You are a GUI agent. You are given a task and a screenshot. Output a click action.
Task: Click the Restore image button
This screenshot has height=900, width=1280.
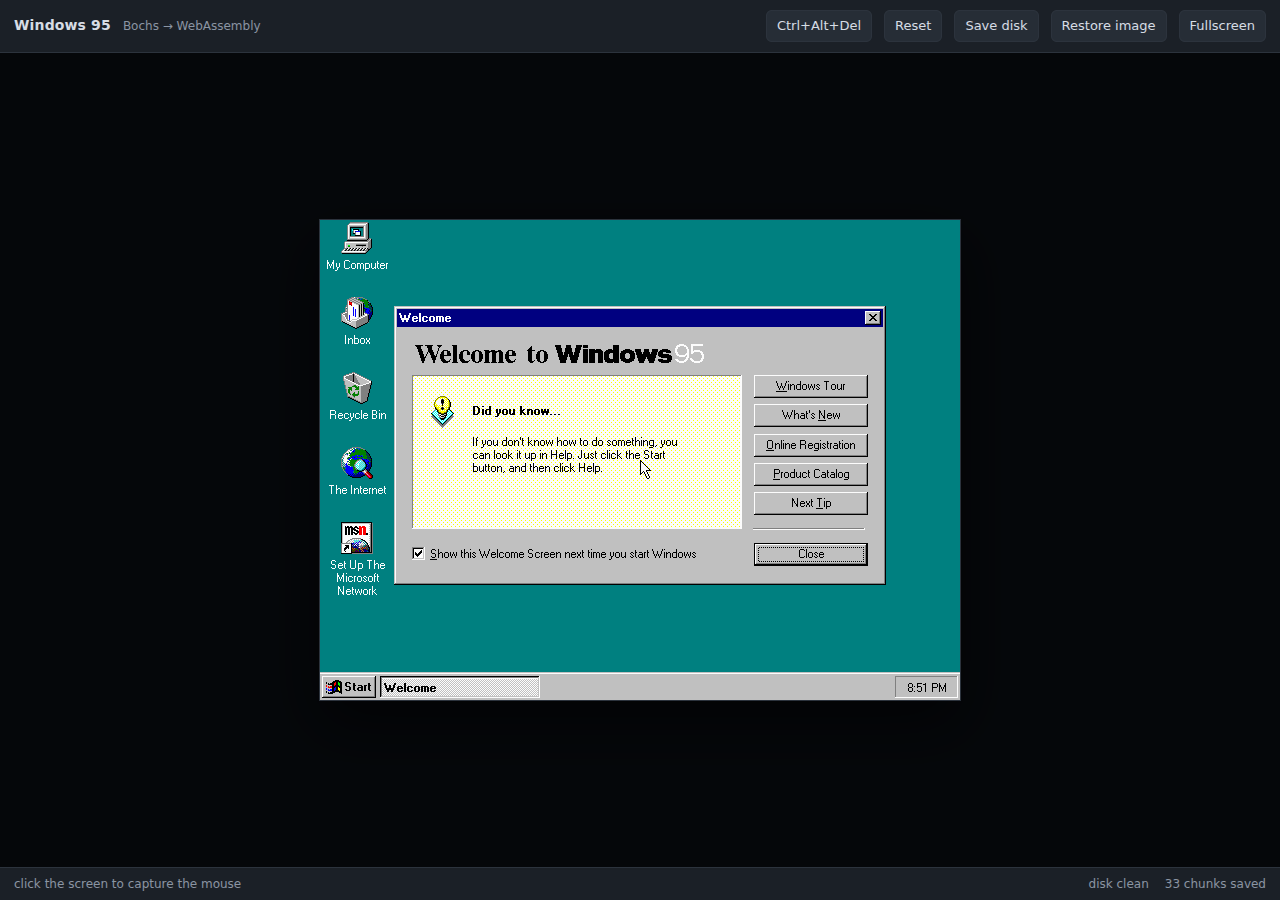tap(1108, 26)
